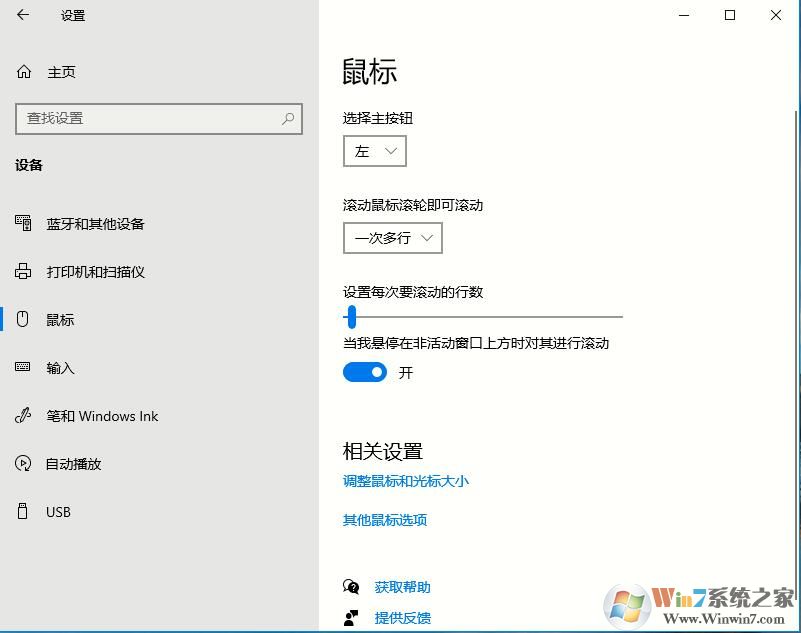Screen dimensions: 801x633
Task: Open the 选择主按钮 dropdown showing 左
Action: 374,151
